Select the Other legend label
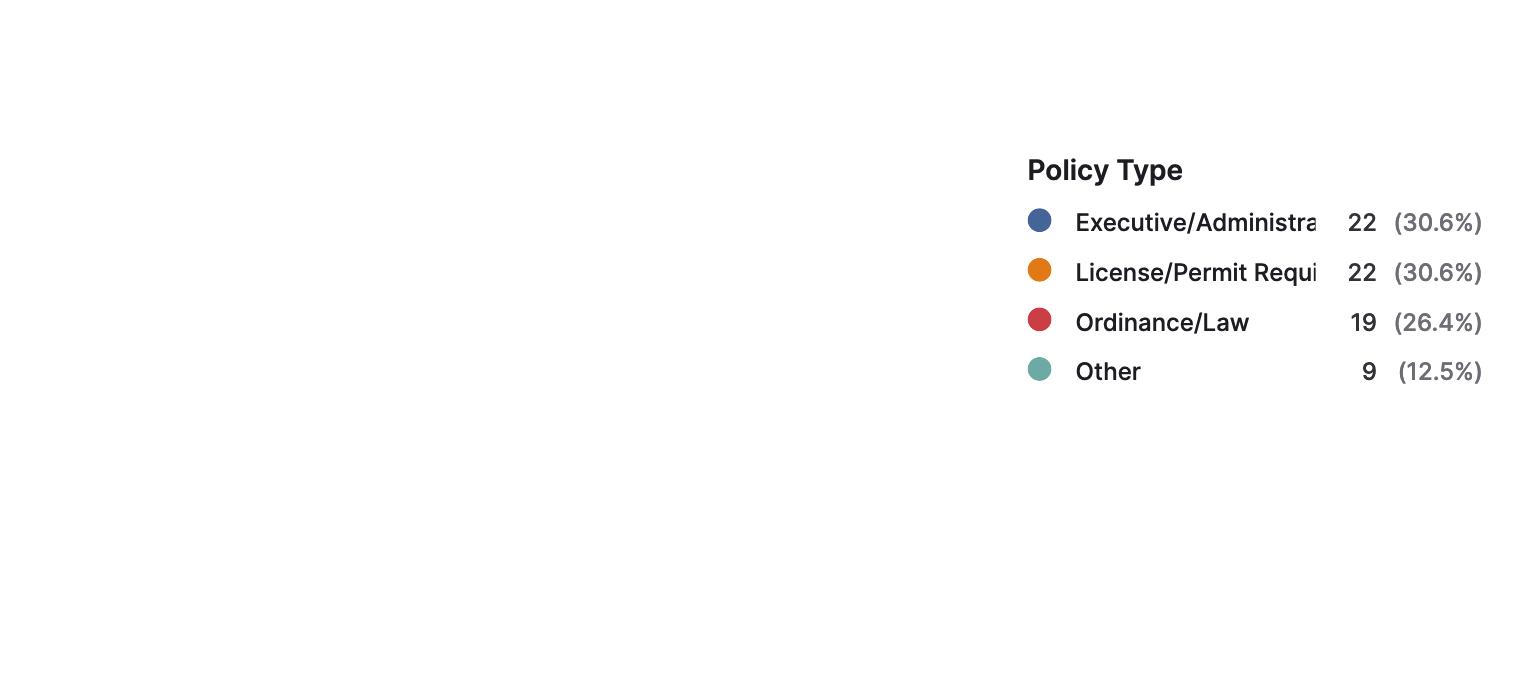The width and height of the screenshot is (1515, 683). [1108, 372]
